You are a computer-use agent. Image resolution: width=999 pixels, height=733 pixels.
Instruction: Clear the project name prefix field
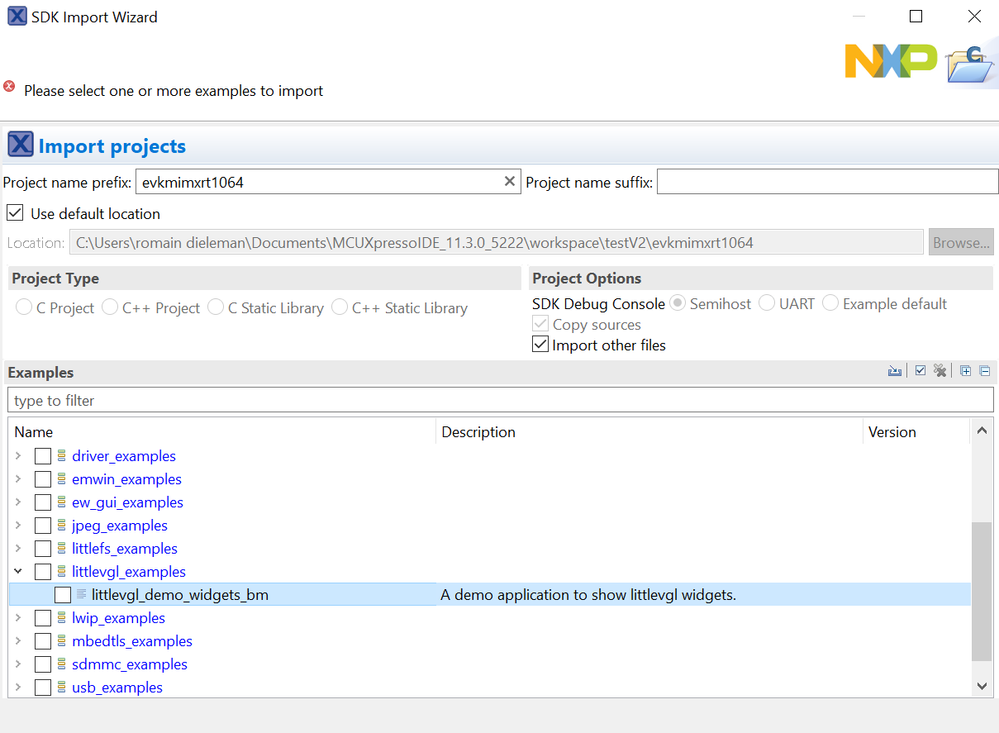pyautogui.click(x=510, y=181)
